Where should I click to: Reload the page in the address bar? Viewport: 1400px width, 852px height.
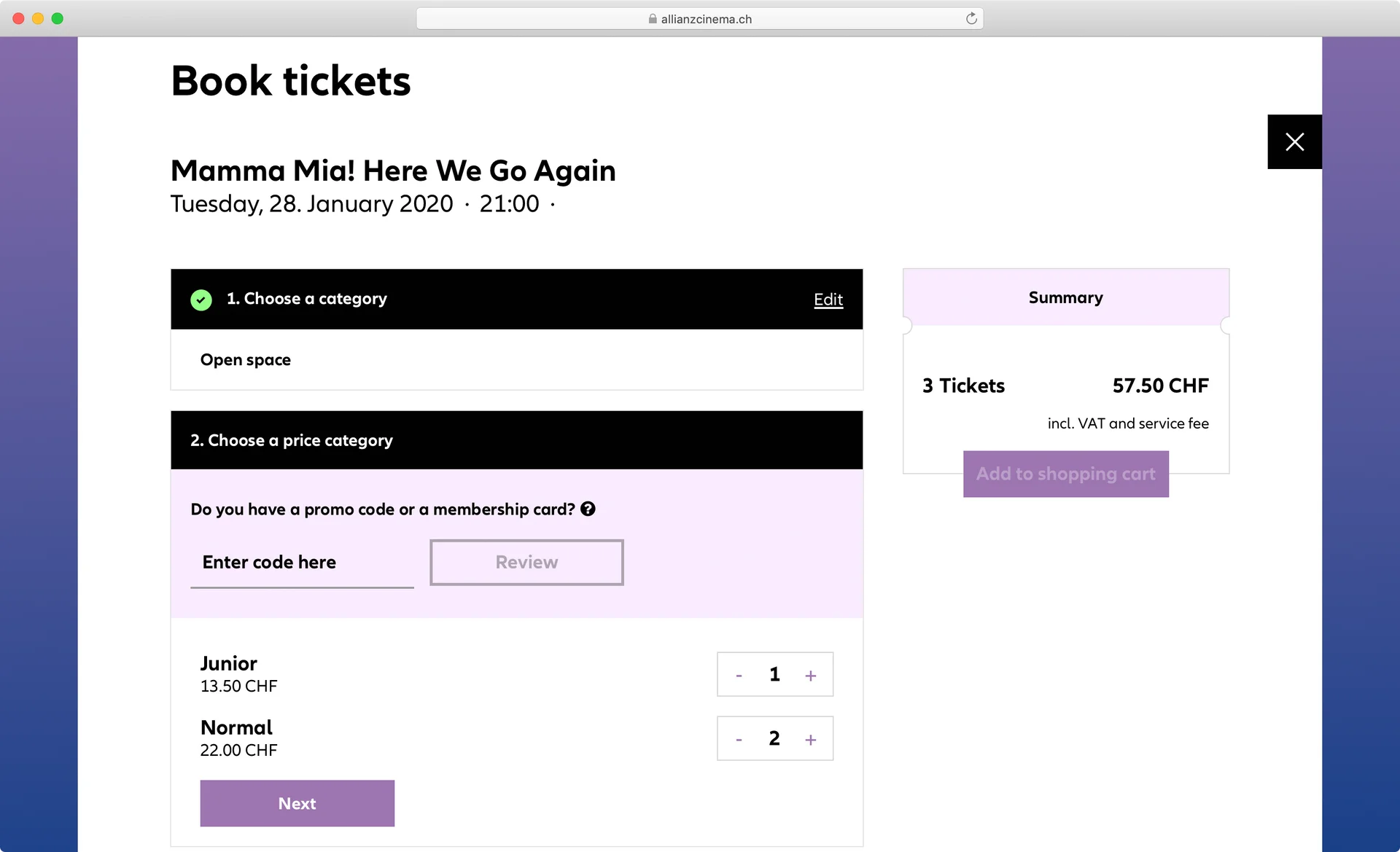pos(971,19)
